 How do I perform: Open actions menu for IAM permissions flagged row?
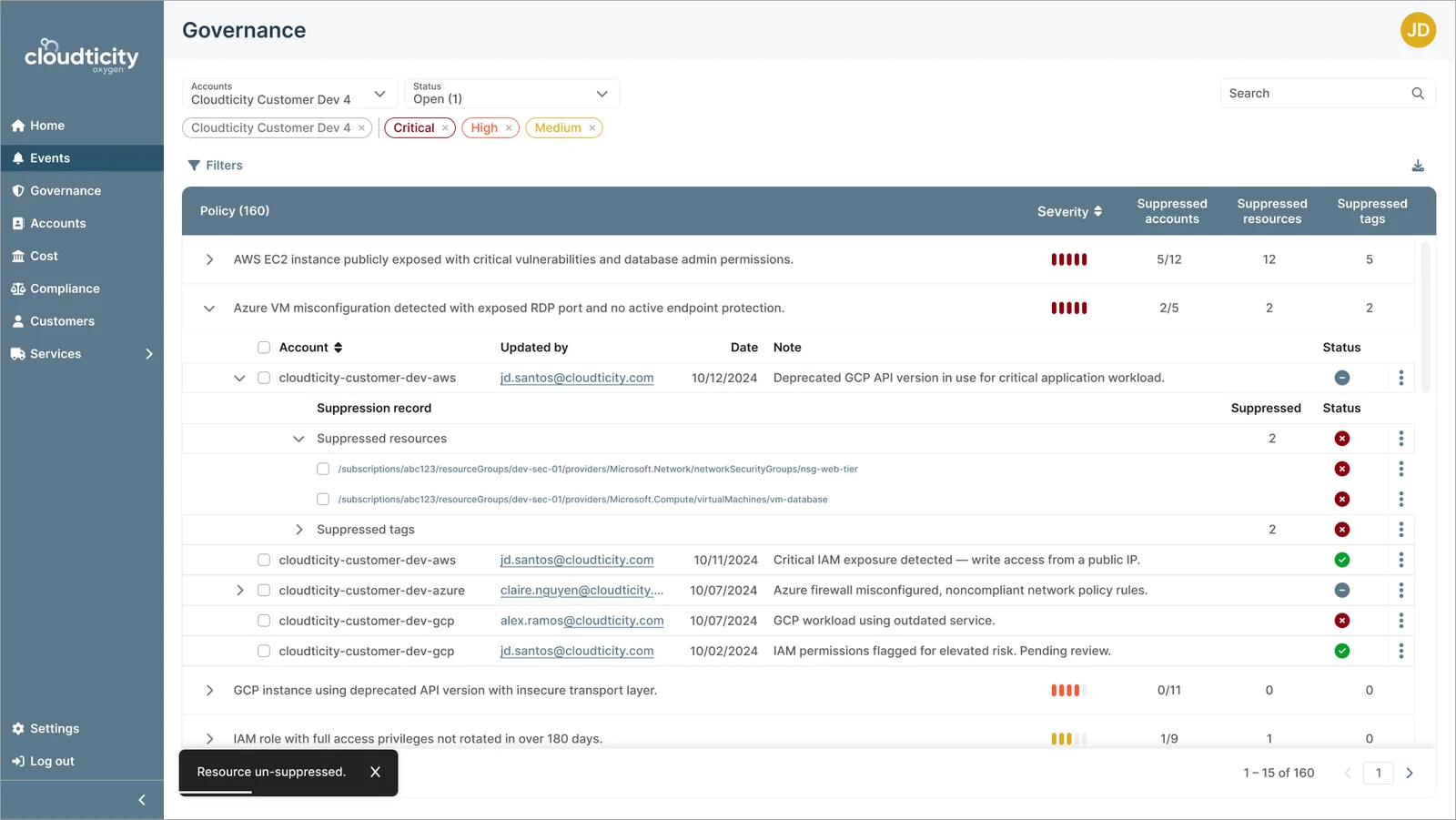(x=1401, y=651)
